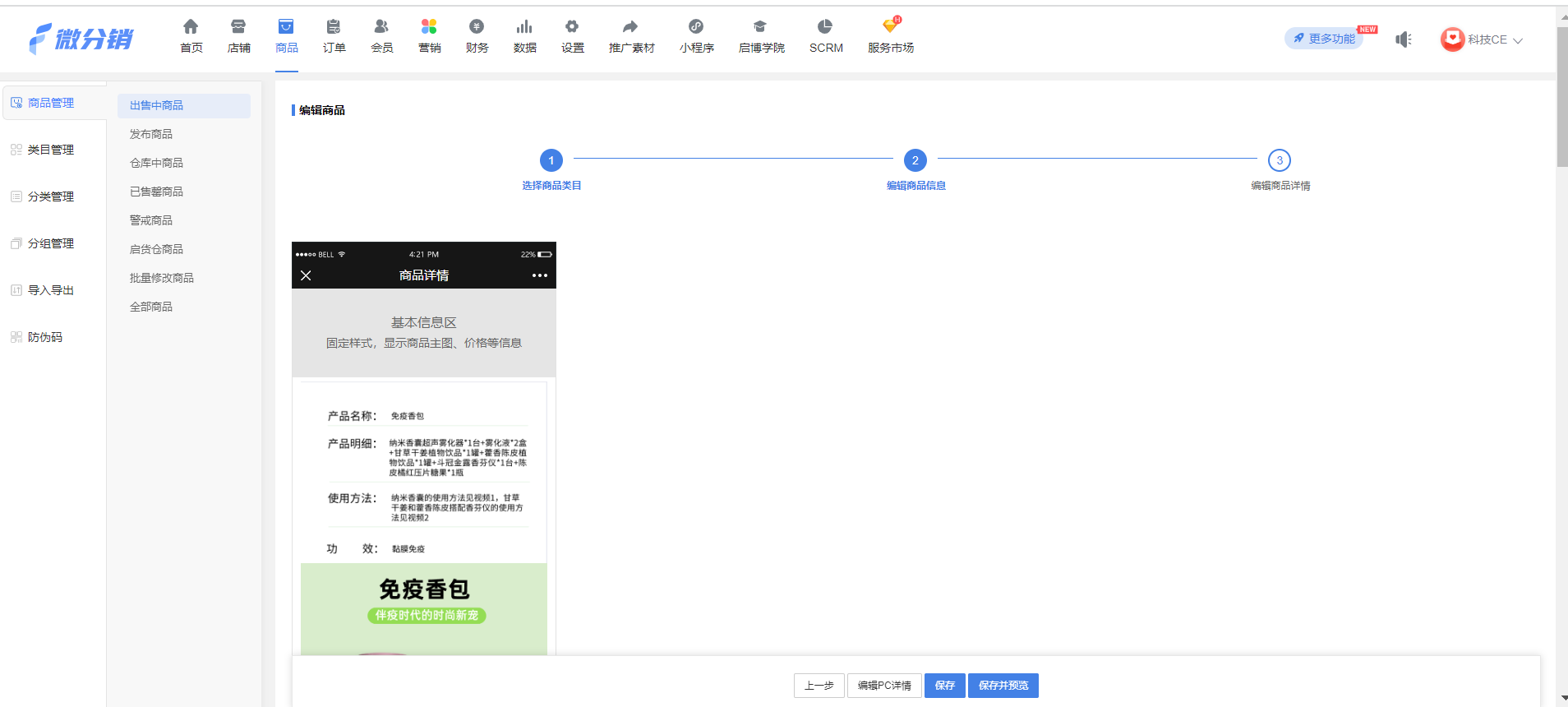Switch to 分类管理 in the left panel
Viewport: 1568px width, 707px height.
point(51,196)
